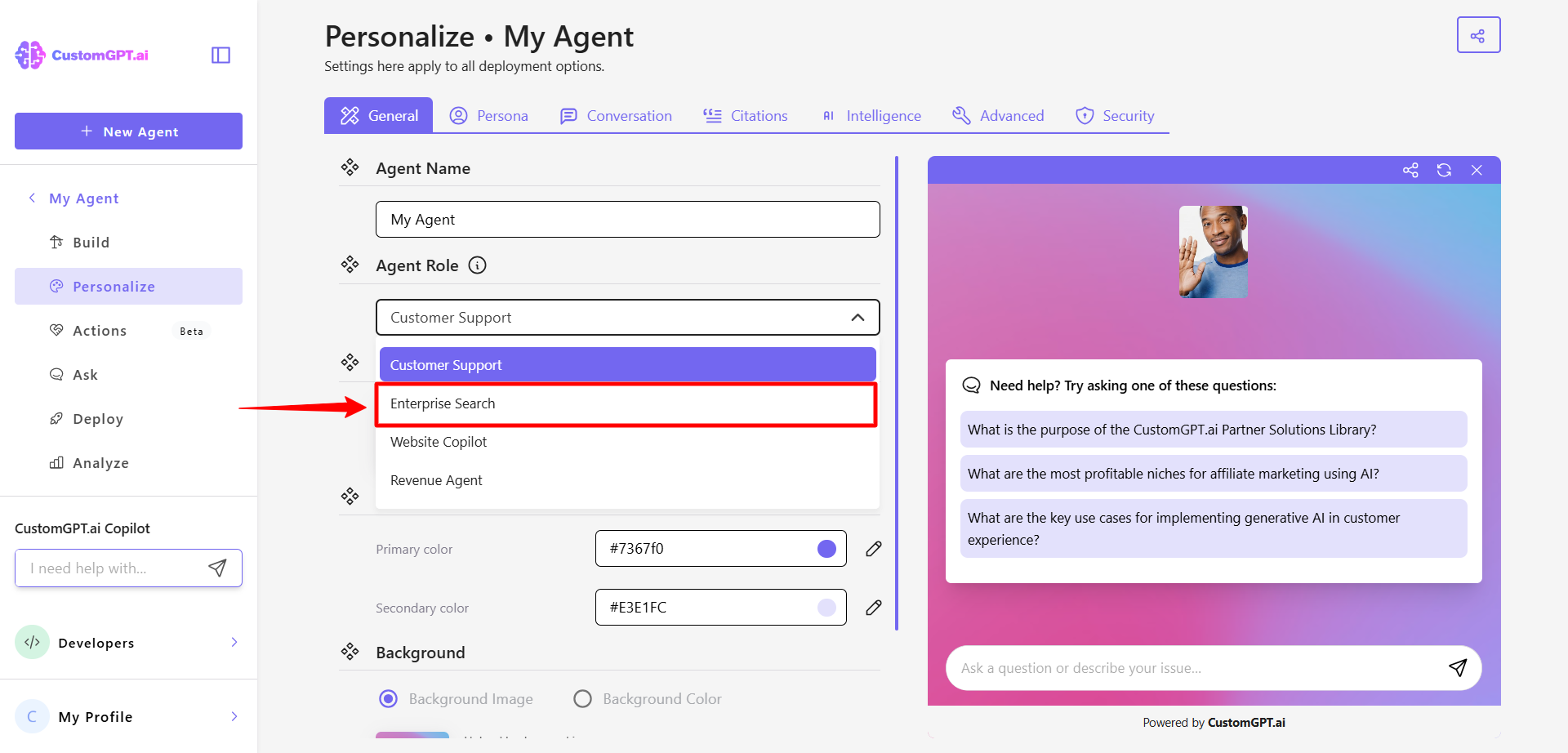Select Background Image radio option
Image resolution: width=1568 pixels, height=753 pixels.
point(389,699)
